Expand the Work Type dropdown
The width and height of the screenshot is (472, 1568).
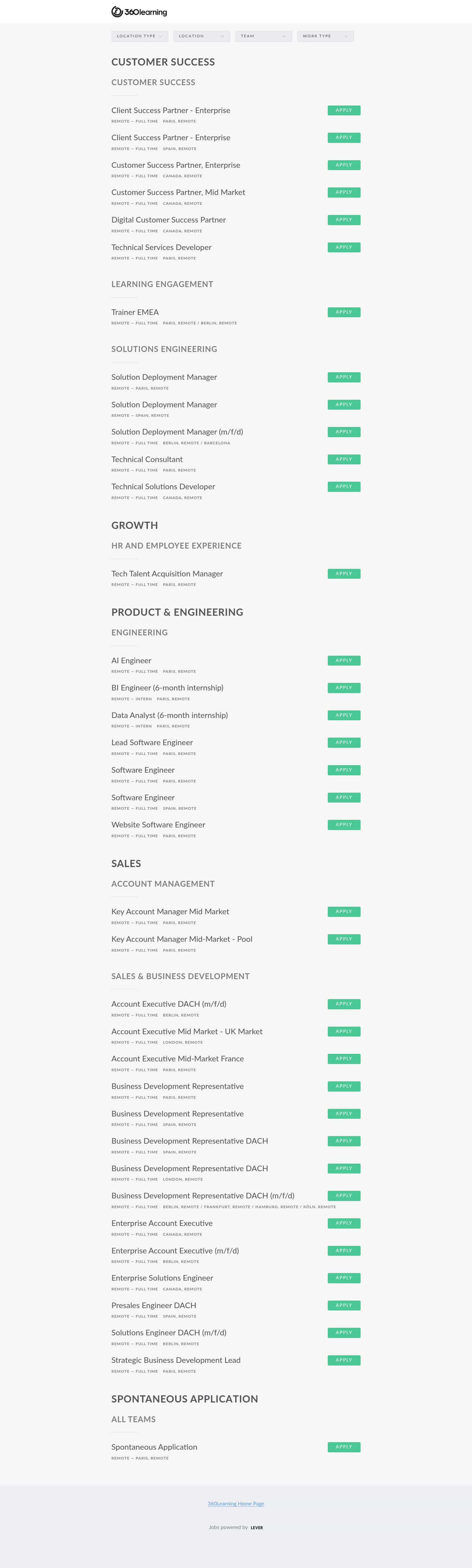click(325, 36)
